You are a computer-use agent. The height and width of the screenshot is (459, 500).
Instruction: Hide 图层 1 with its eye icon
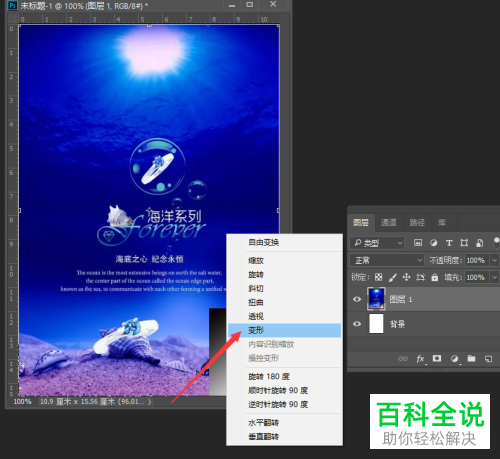pos(357,299)
